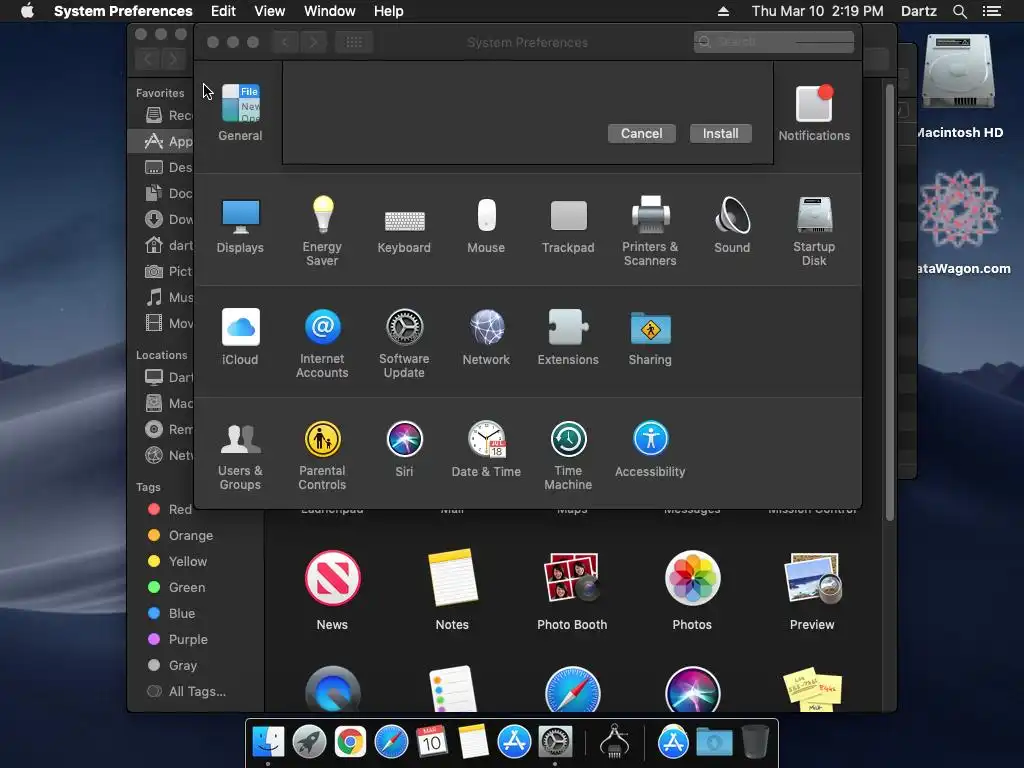
Task: Click the Install button in the dialog
Action: [x=720, y=133]
